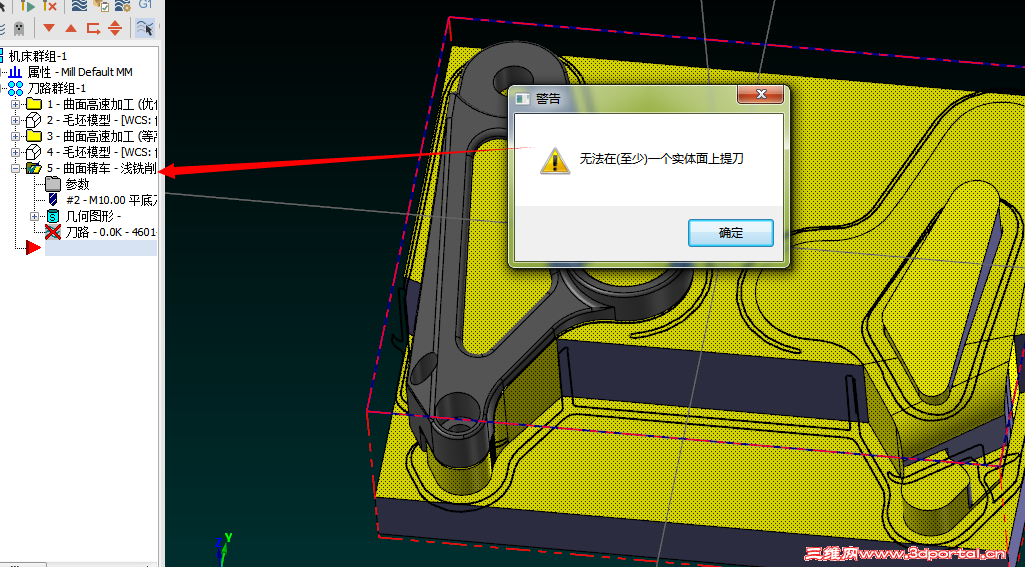Click the crossed-out 刀路 toolpath icon

click(53, 232)
